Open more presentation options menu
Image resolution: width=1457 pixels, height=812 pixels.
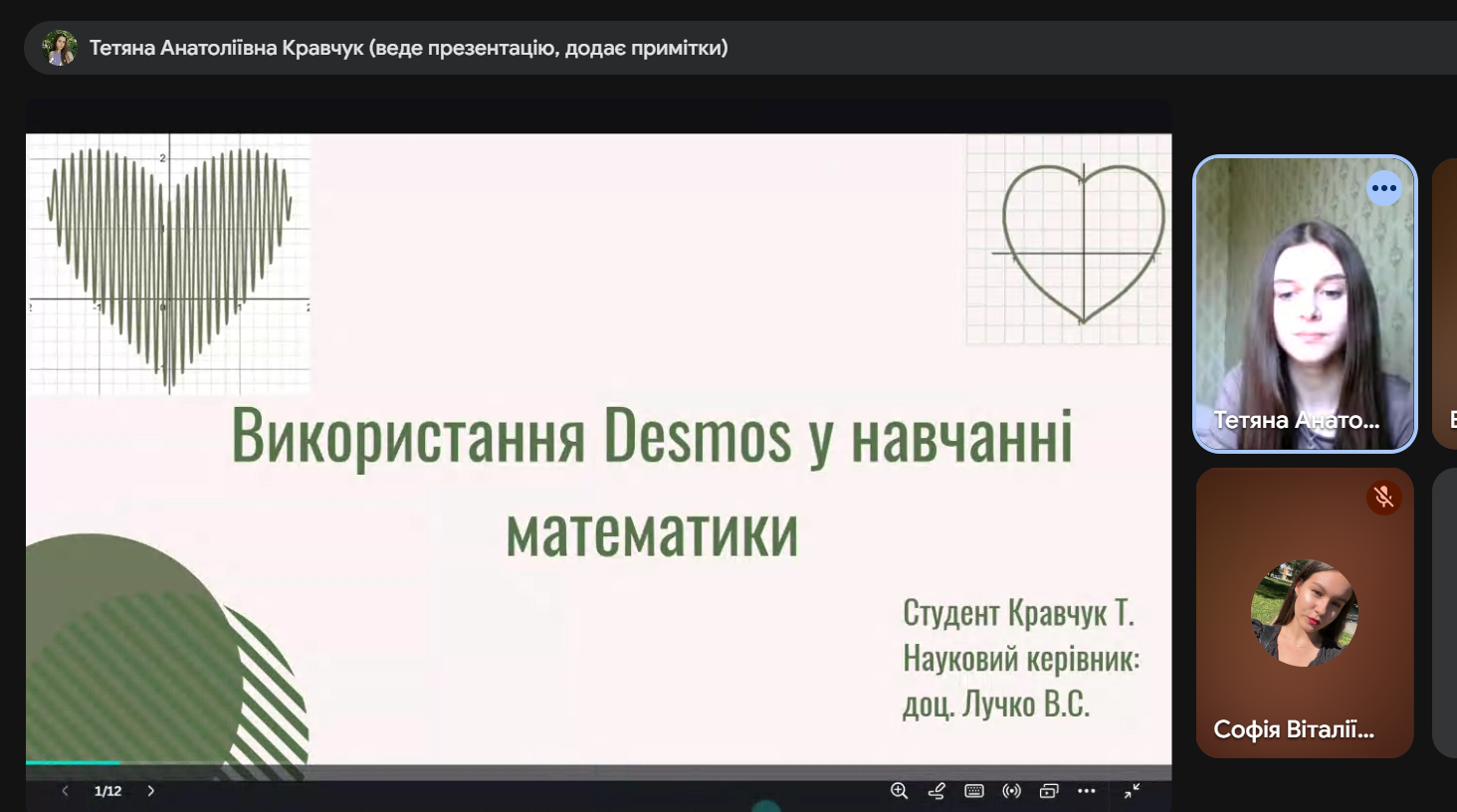click(1087, 791)
